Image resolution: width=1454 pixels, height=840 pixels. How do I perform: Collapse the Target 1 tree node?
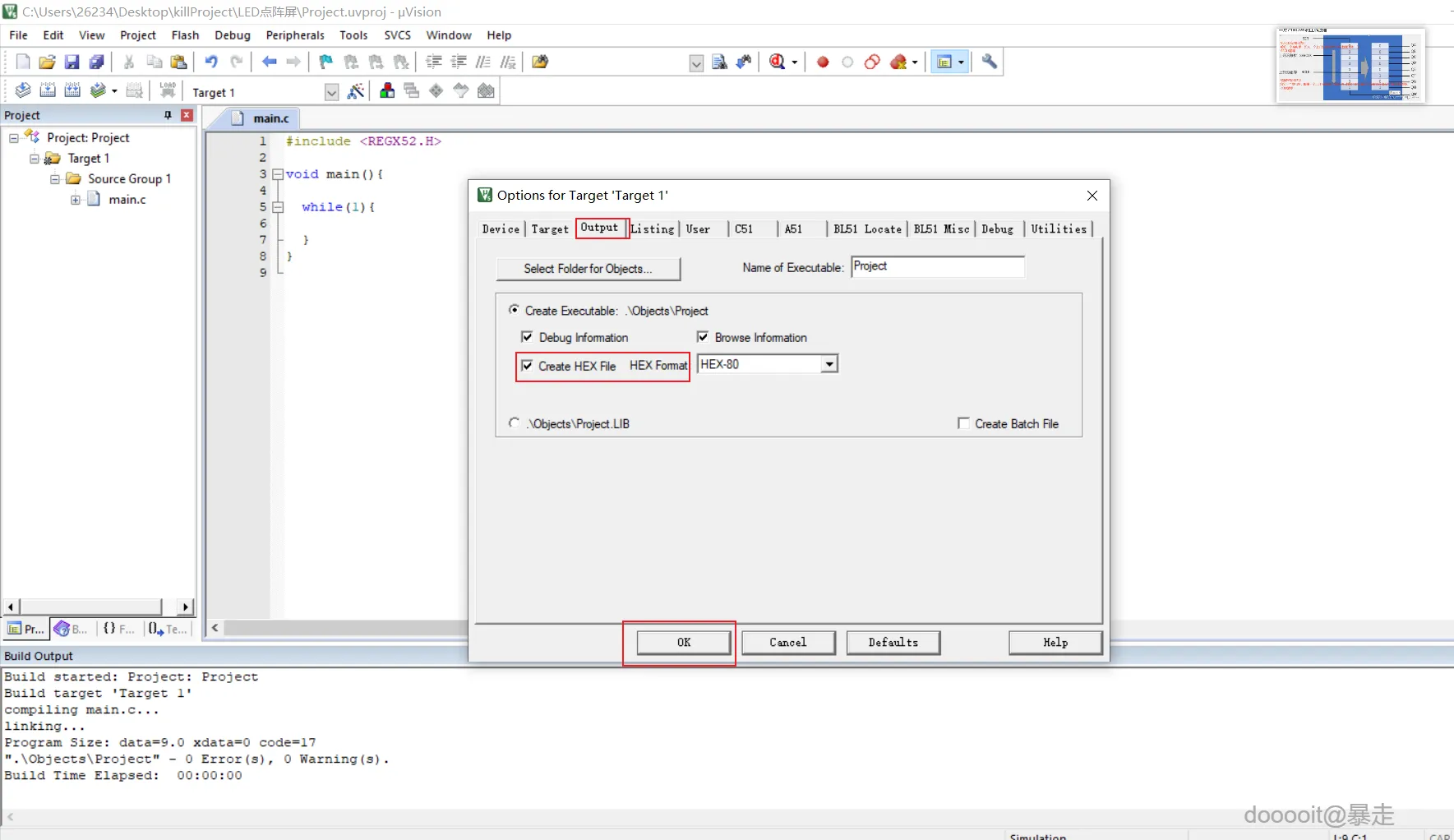[x=35, y=159]
